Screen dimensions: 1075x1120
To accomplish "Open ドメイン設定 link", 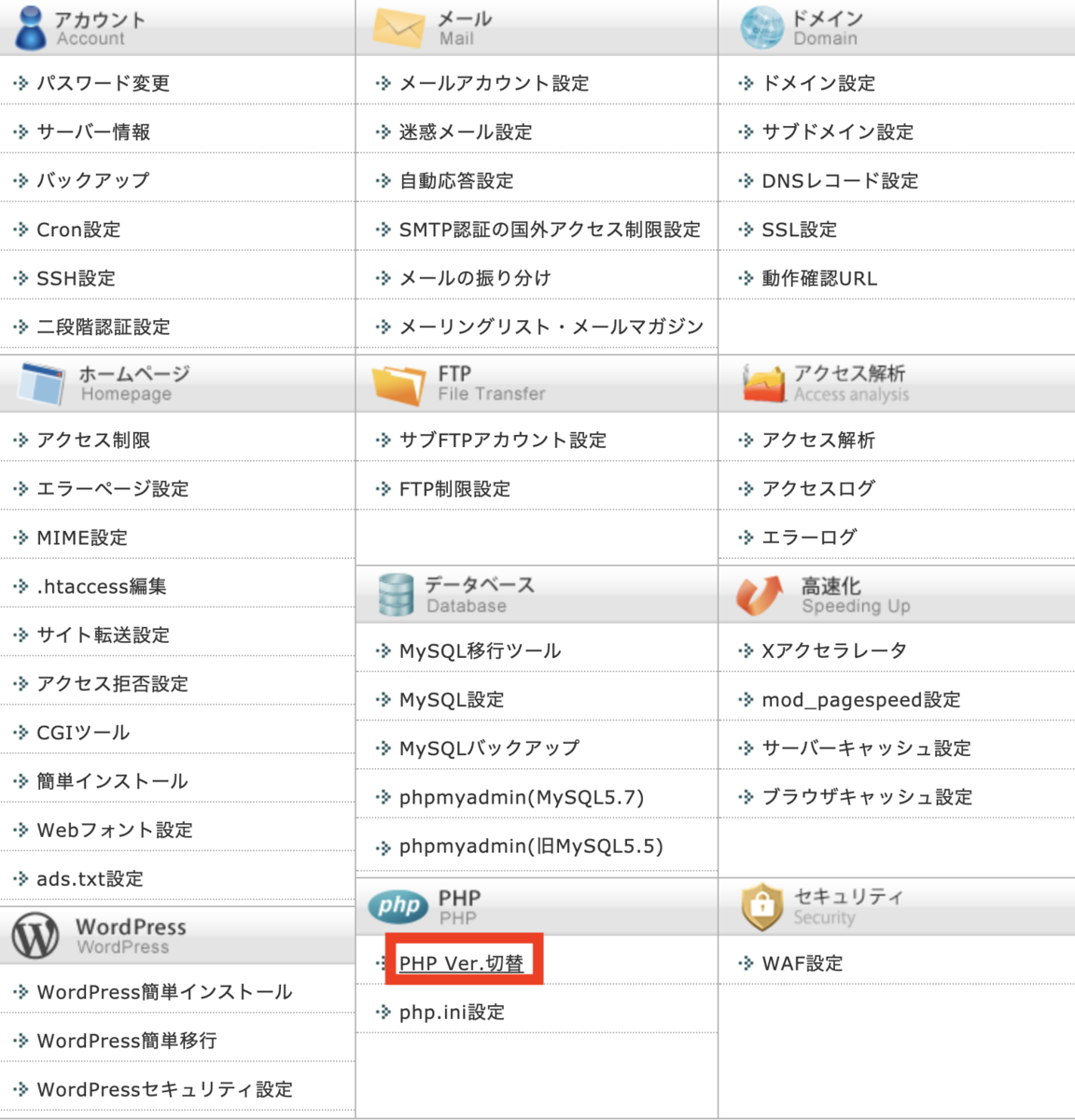I will point(818,83).
